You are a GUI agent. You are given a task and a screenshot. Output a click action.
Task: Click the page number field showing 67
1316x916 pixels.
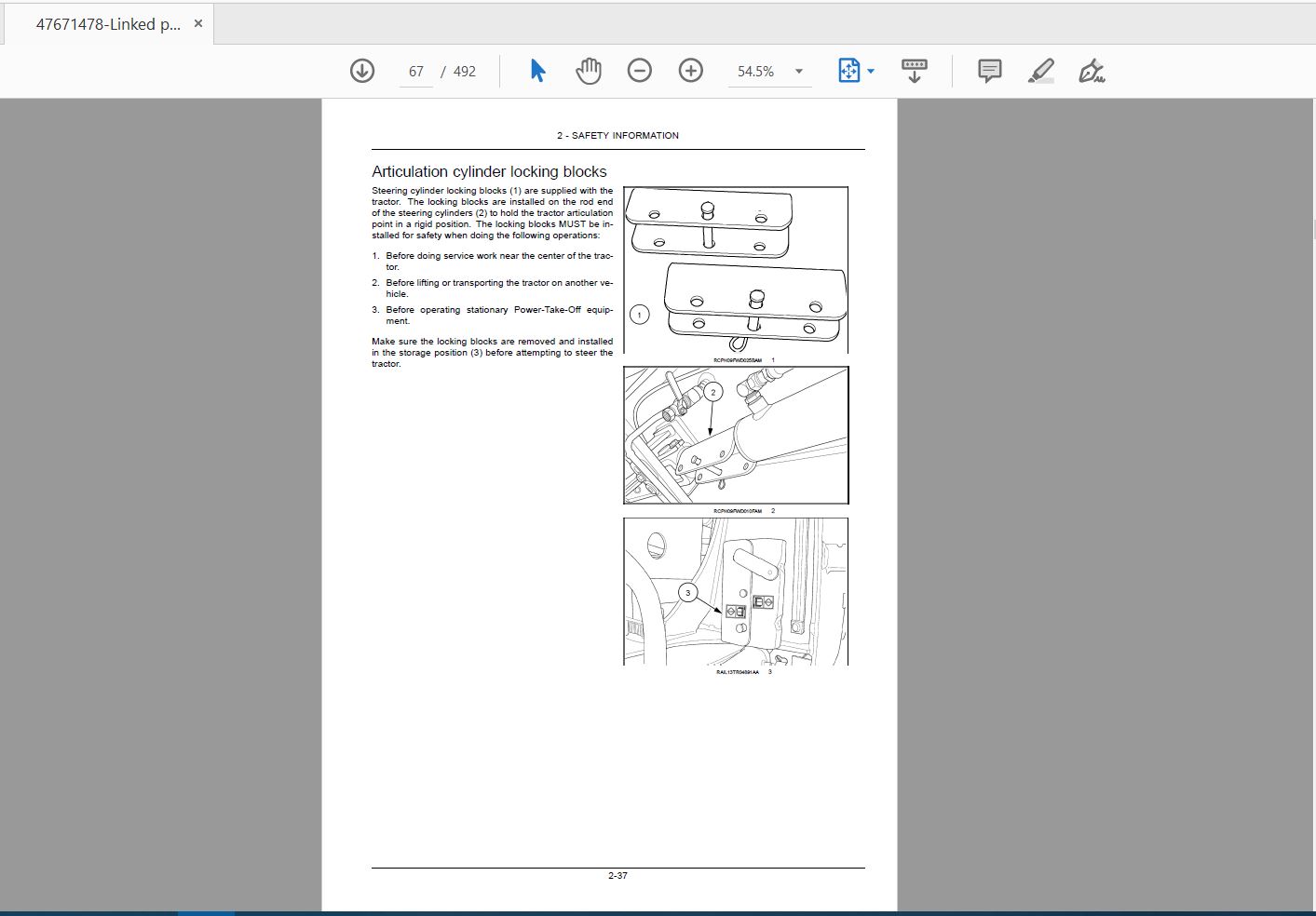(x=415, y=72)
